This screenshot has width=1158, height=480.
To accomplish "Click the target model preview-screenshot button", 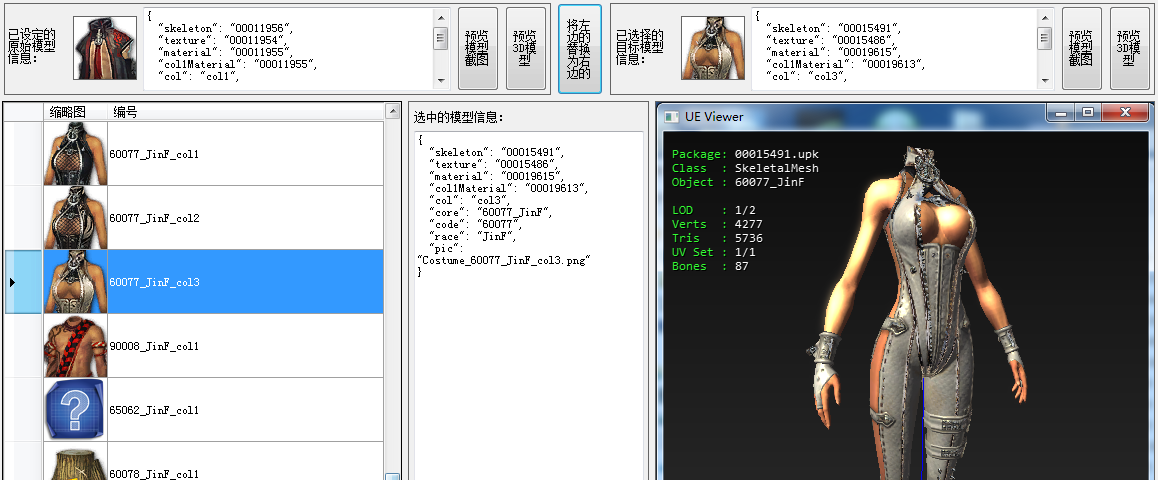I will 1081,48.
